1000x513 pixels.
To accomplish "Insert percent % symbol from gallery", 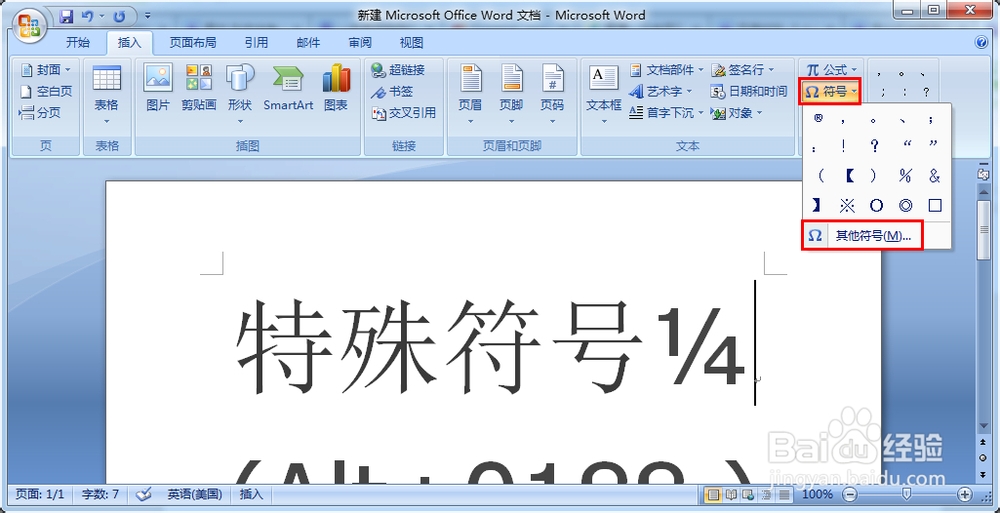I will (905, 175).
